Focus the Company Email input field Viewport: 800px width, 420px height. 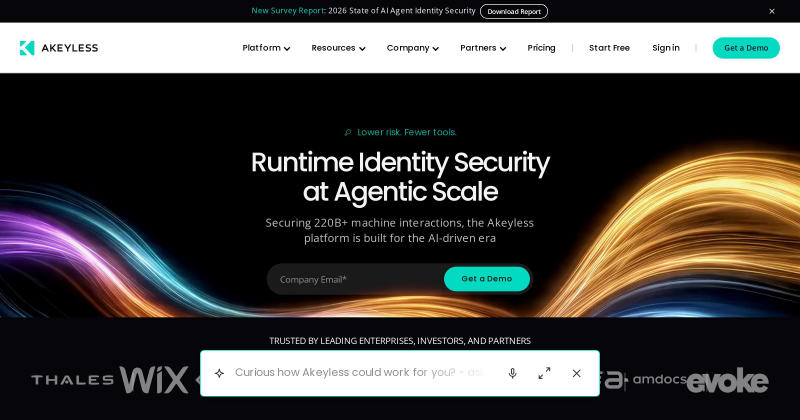point(356,279)
